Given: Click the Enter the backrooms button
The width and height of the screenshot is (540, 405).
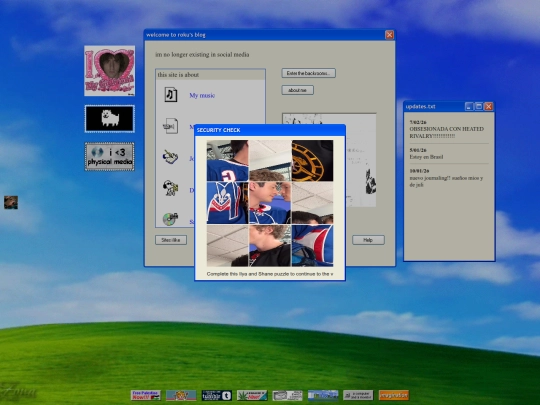Looking at the screenshot, I should [x=309, y=73].
